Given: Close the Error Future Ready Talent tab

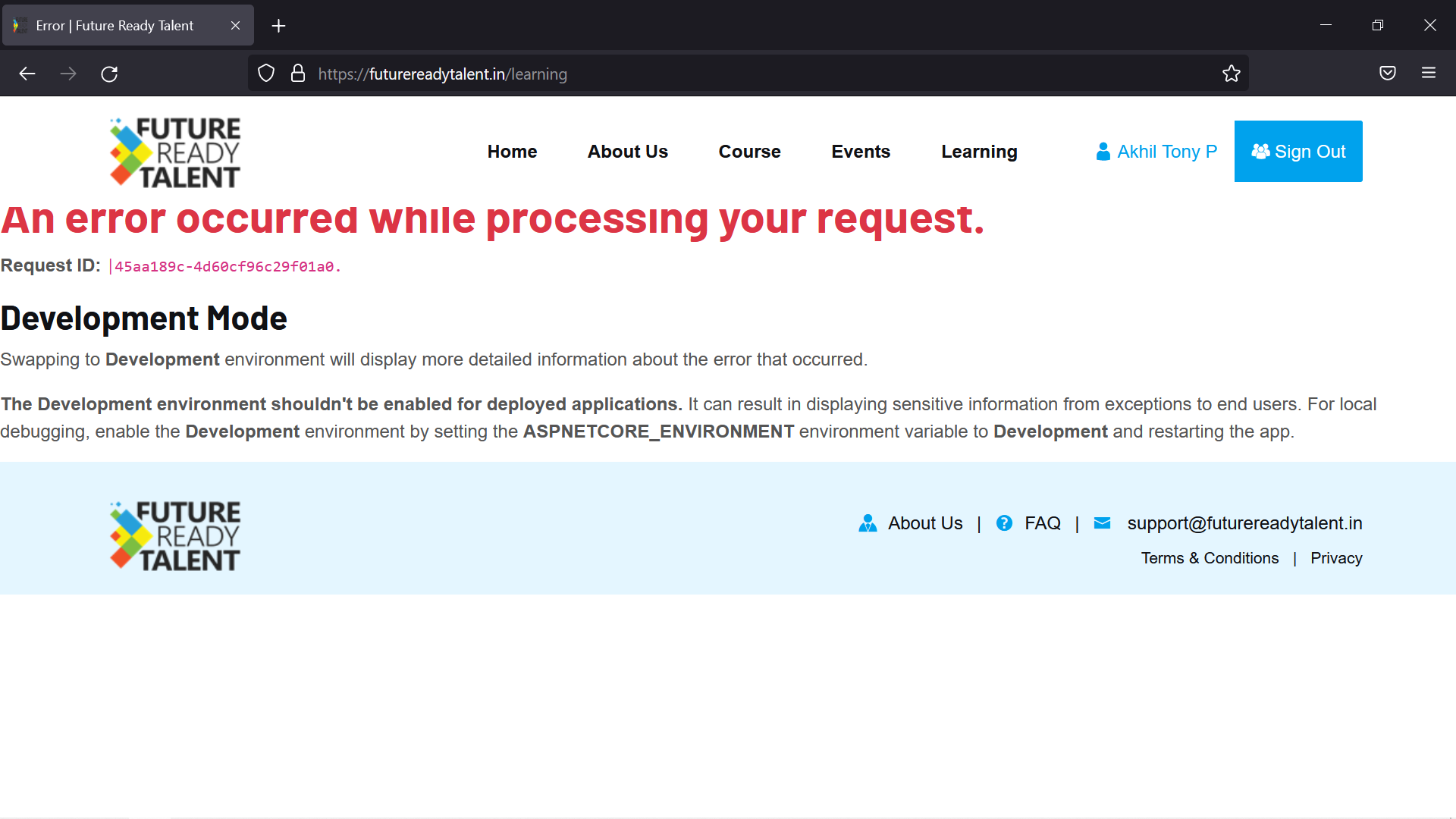Looking at the screenshot, I should (236, 26).
